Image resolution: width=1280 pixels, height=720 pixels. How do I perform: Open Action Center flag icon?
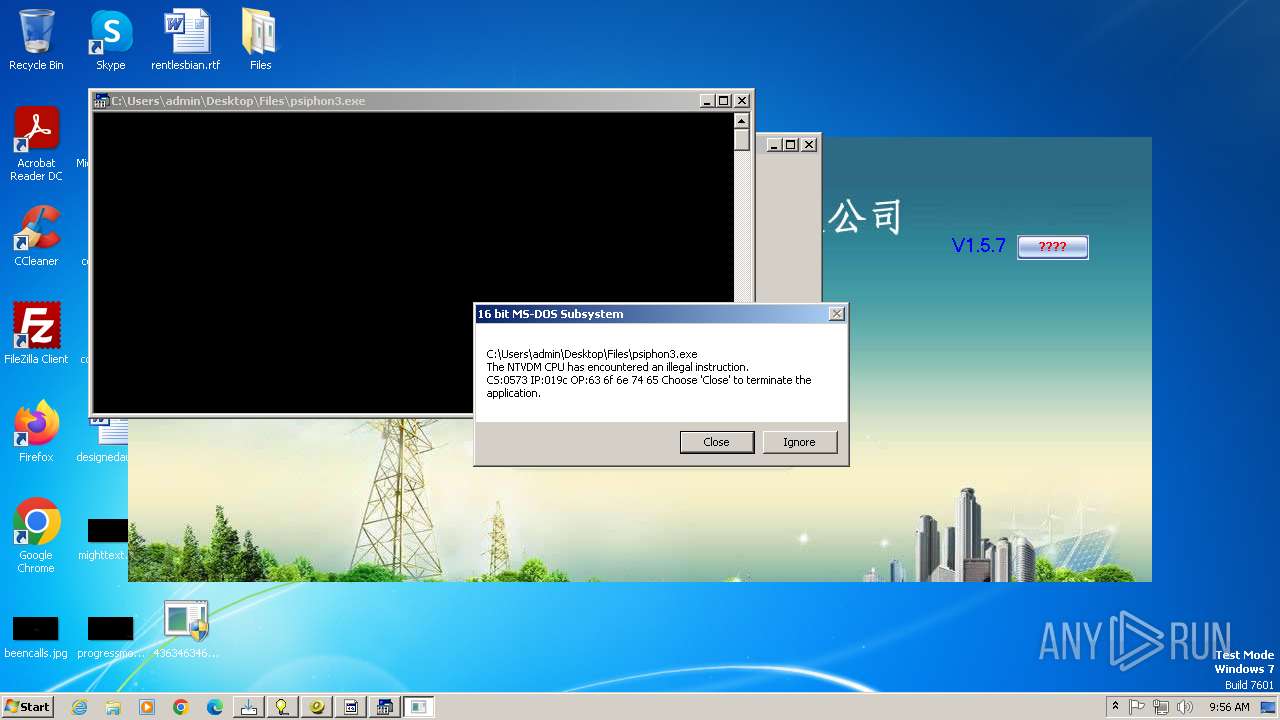[x=1137, y=707]
